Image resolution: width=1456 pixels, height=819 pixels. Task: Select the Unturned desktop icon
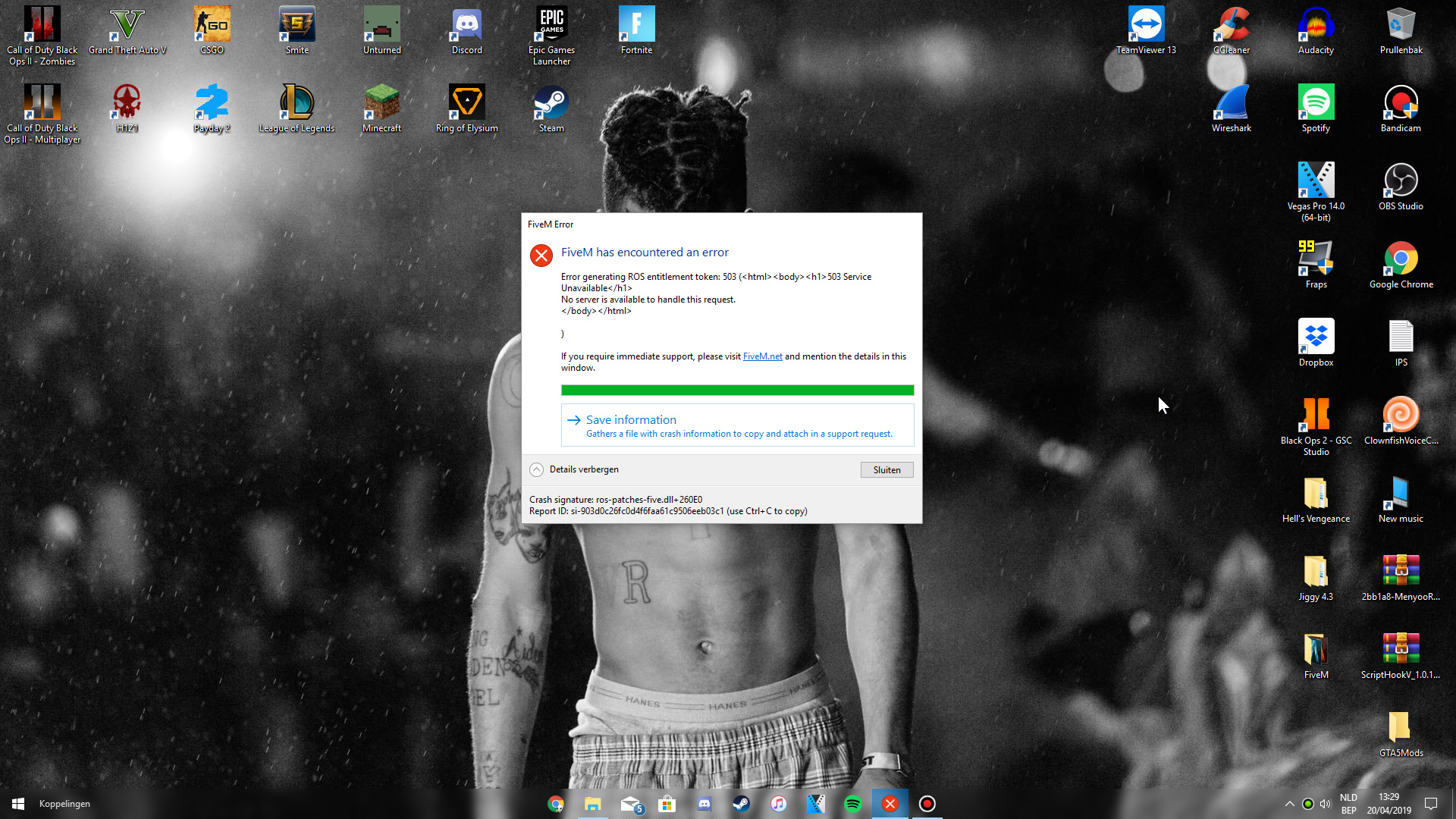(x=382, y=31)
